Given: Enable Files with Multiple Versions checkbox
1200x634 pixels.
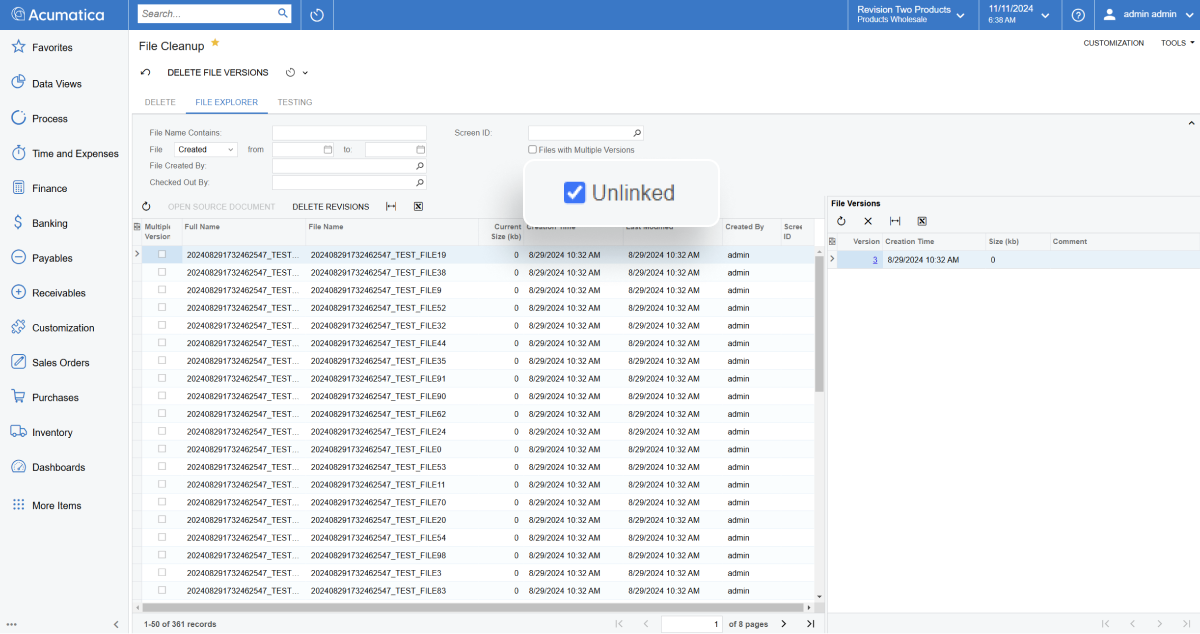Looking at the screenshot, I should (532, 150).
